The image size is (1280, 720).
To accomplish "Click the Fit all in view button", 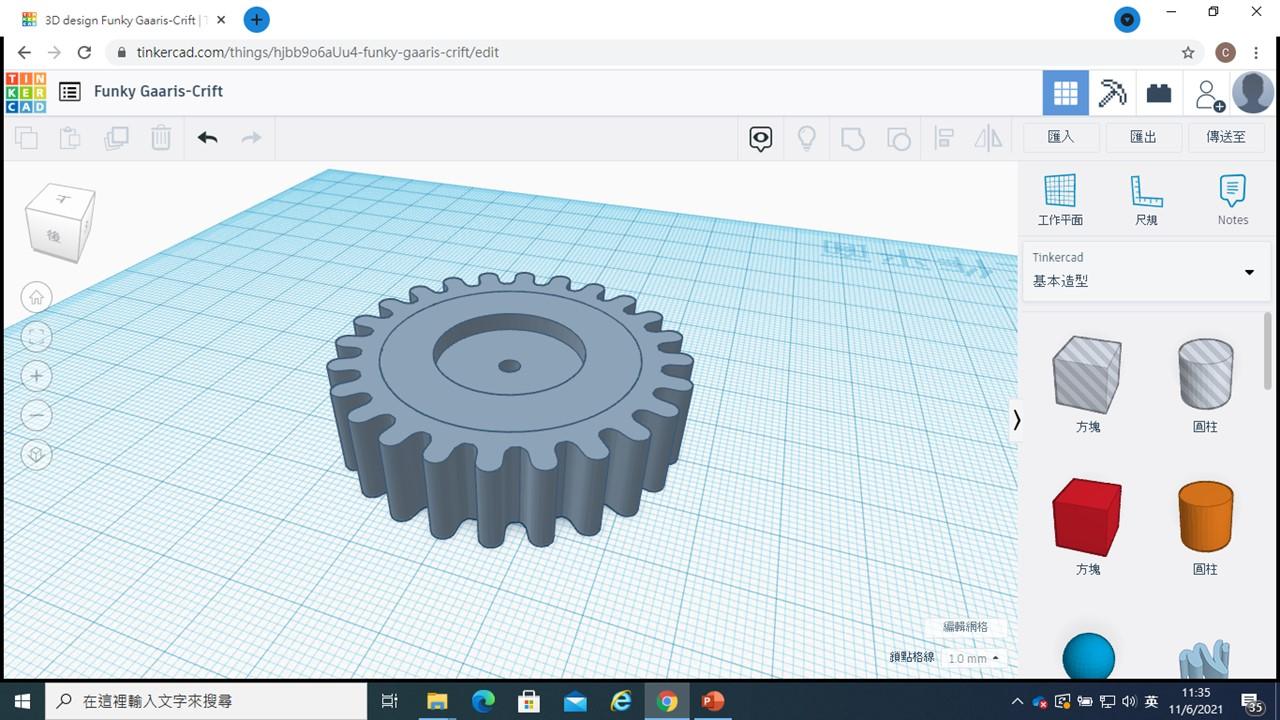I will 37,337.
